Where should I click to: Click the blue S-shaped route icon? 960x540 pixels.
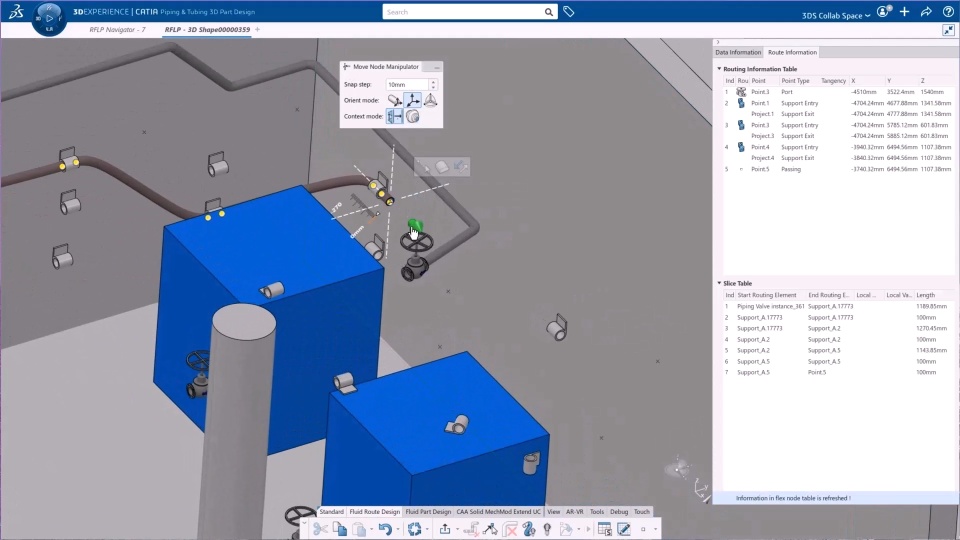pyautogui.click(x=529, y=529)
